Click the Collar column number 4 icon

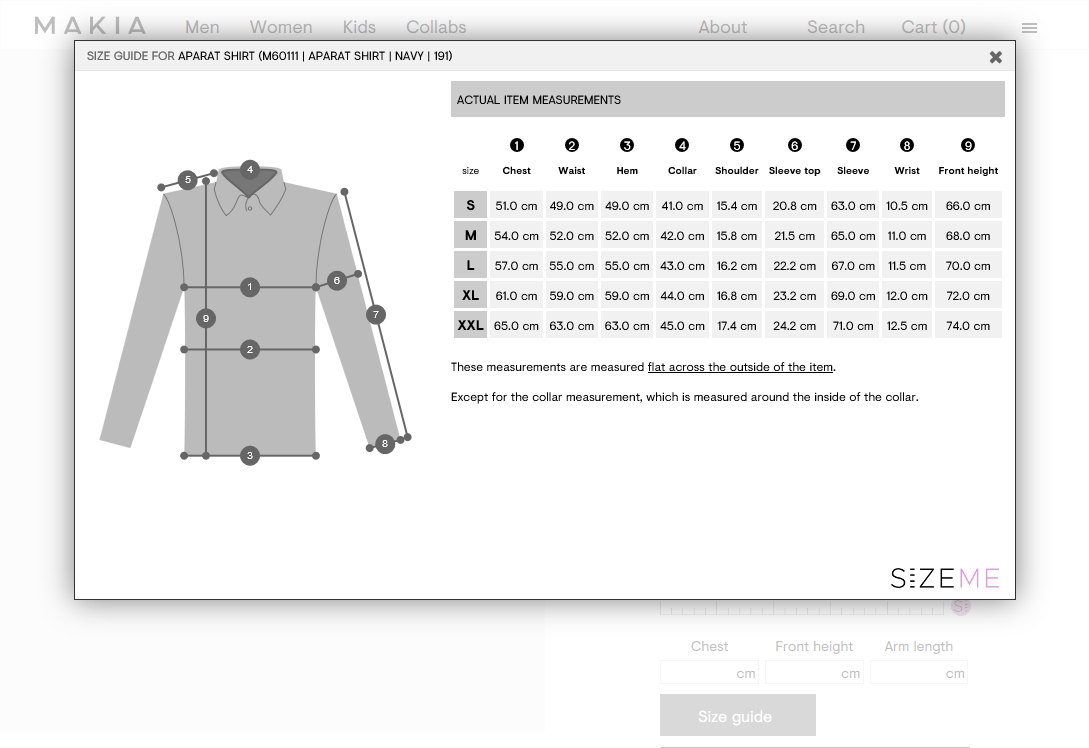click(682, 145)
